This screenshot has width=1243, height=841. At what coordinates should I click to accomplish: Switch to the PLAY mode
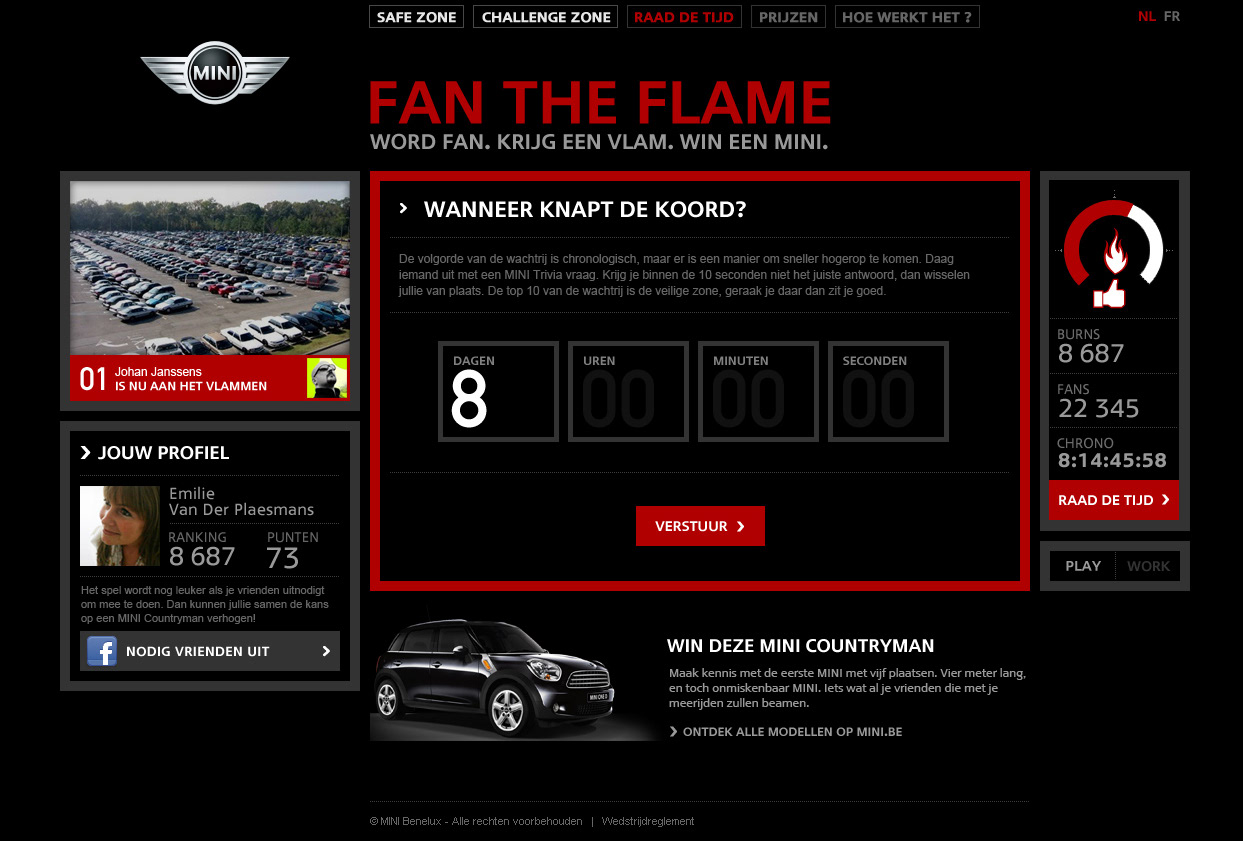(x=1083, y=566)
